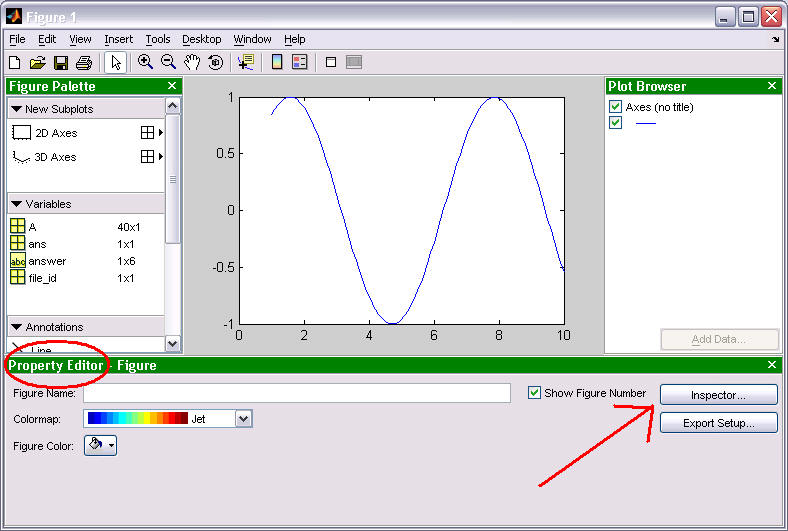Select the Data Cursor tool
Viewport: 788px width, 531px height.
pyautogui.click(x=245, y=62)
